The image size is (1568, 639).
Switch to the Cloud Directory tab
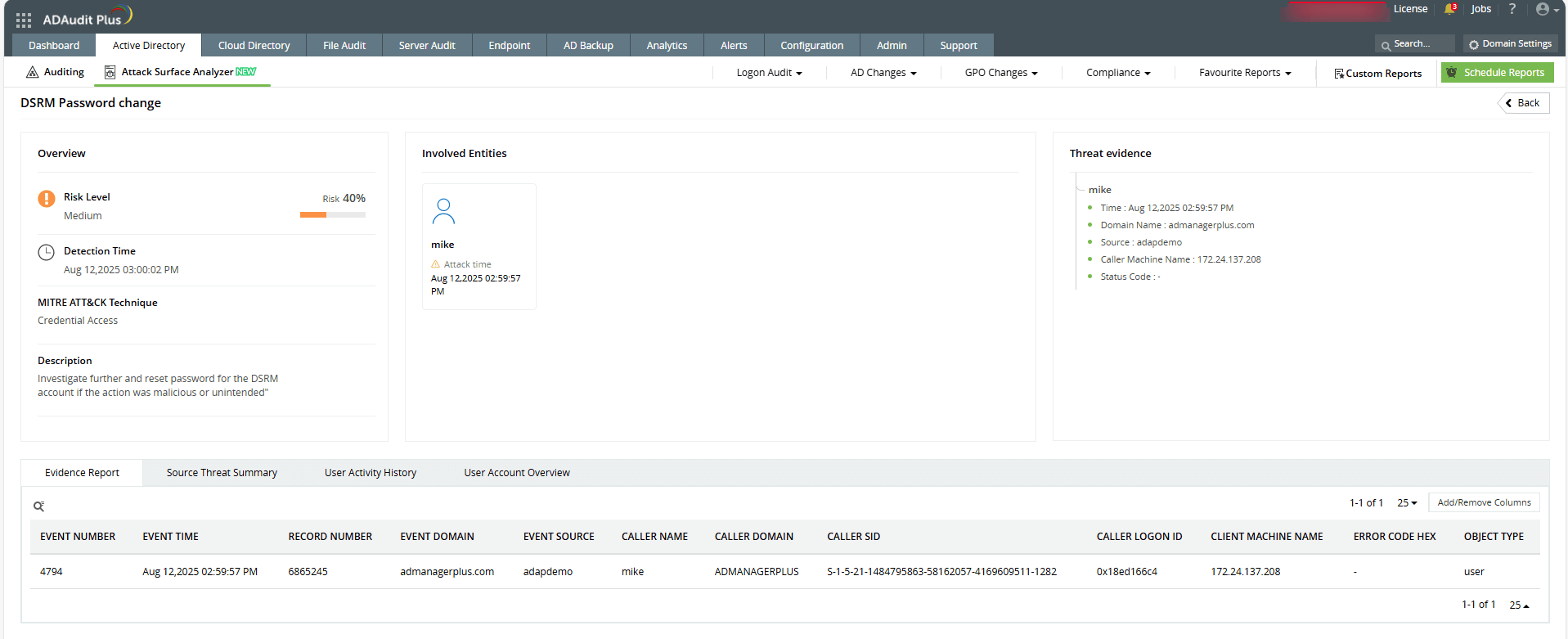[254, 45]
